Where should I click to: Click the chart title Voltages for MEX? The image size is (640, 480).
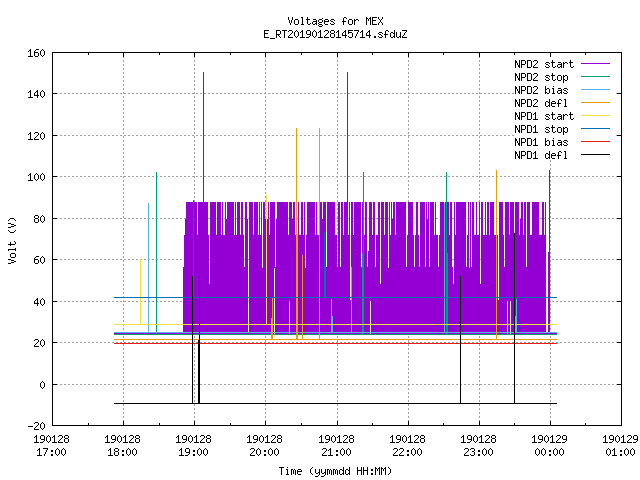(335, 21)
